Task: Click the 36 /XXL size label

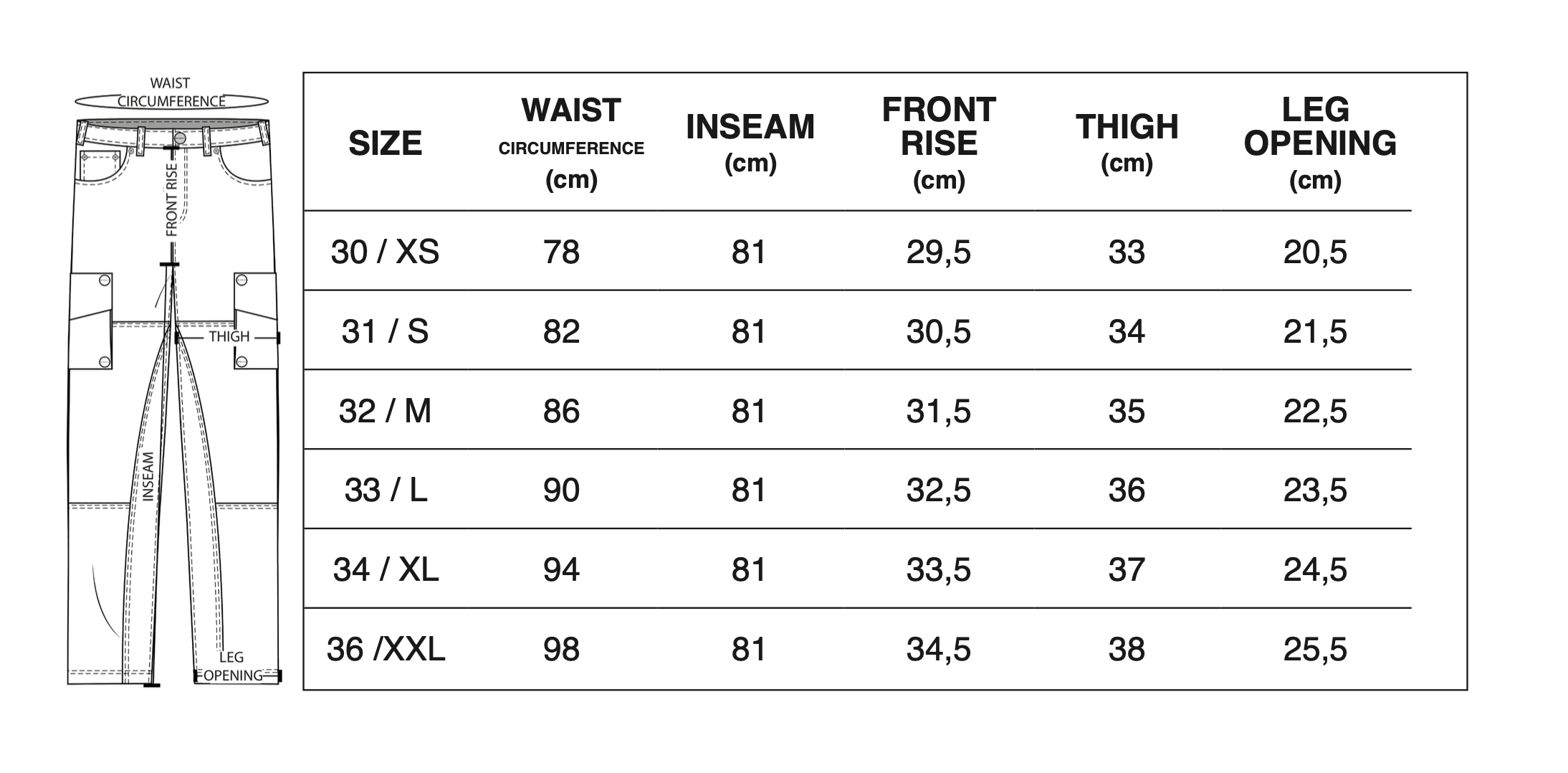Action: point(385,650)
